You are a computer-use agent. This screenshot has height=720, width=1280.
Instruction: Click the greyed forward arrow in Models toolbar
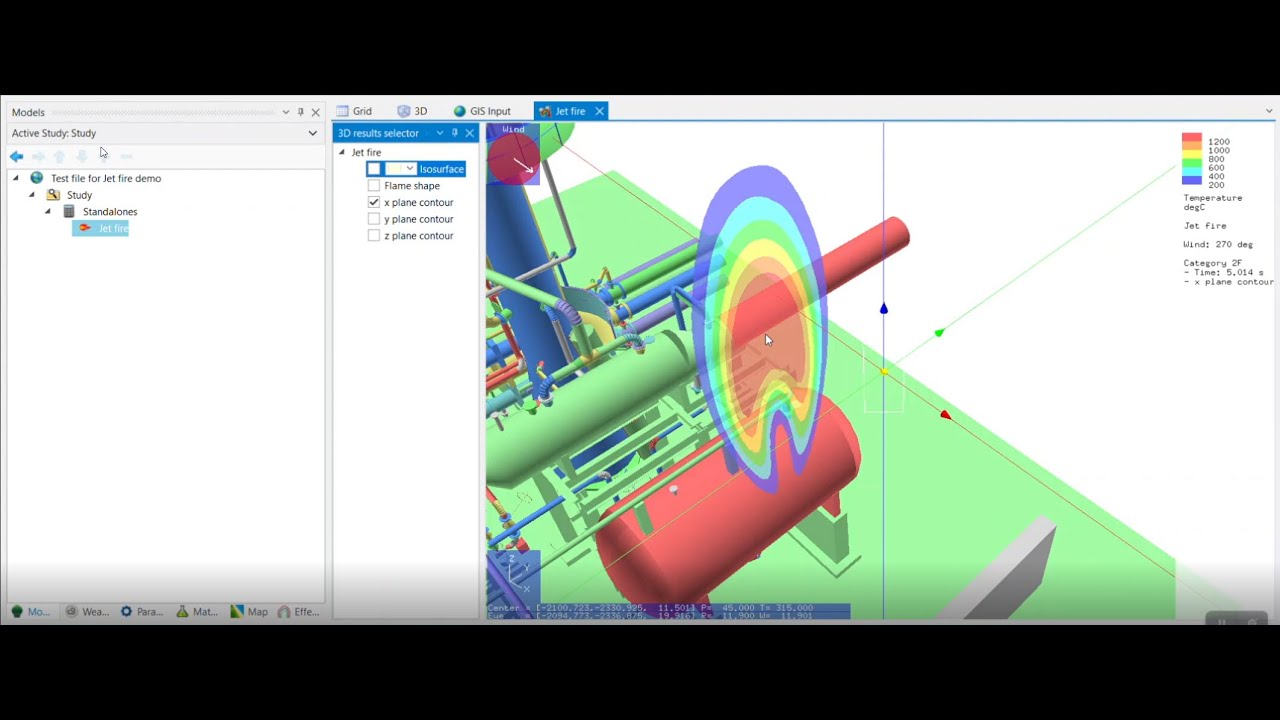coord(38,156)
